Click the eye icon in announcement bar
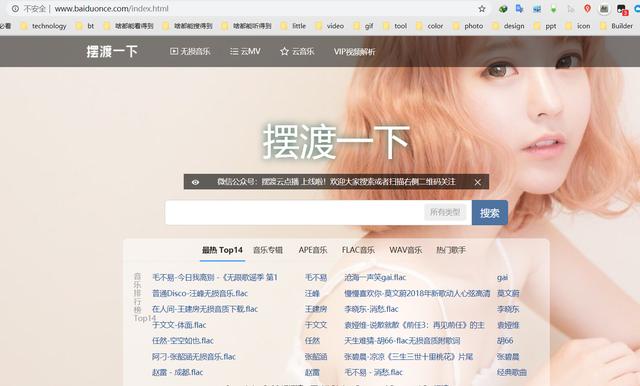The height and width of the screenshot is (386, 640). click(196, 182)
